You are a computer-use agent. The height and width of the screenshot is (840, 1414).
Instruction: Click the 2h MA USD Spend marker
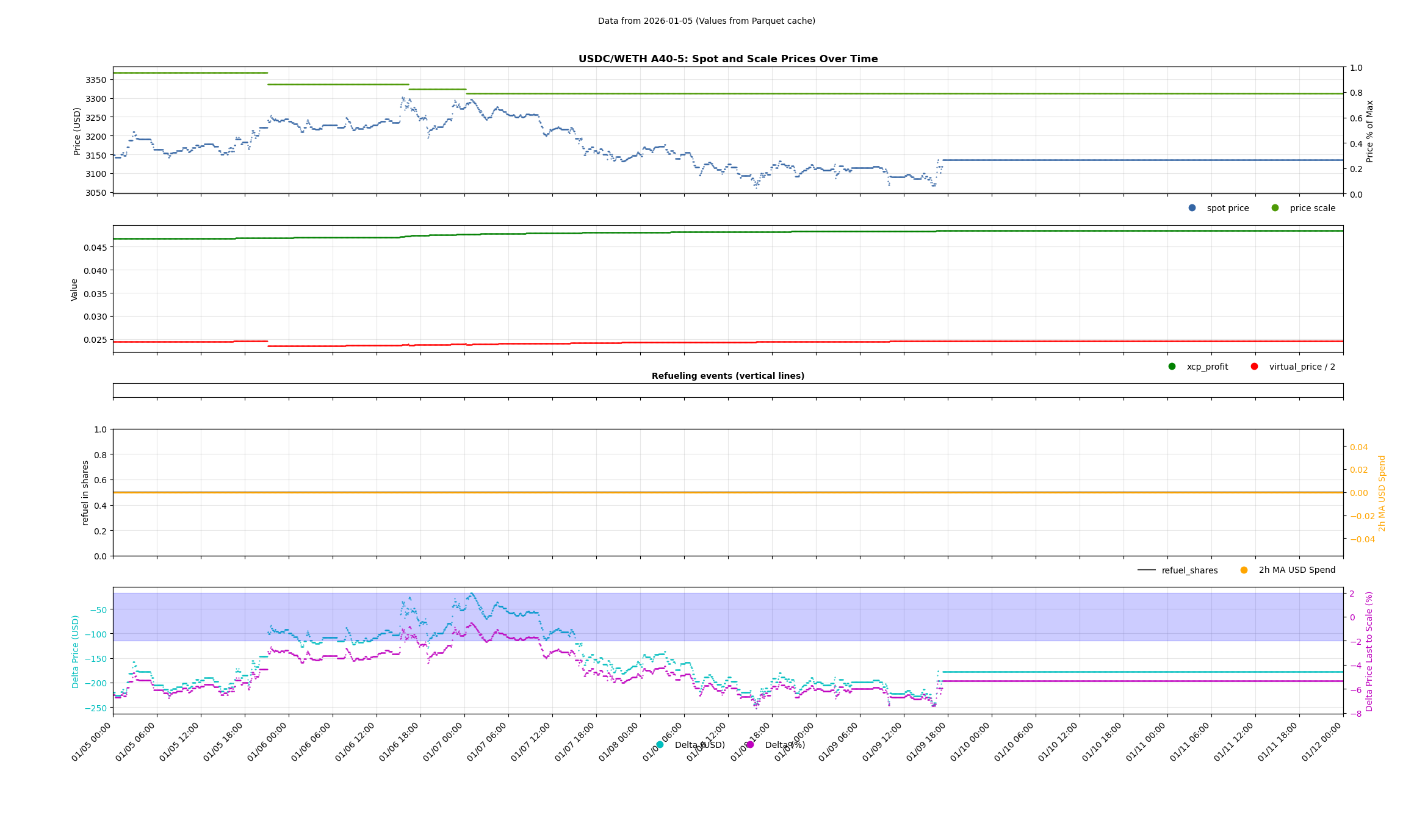(x=1244, y=570)
